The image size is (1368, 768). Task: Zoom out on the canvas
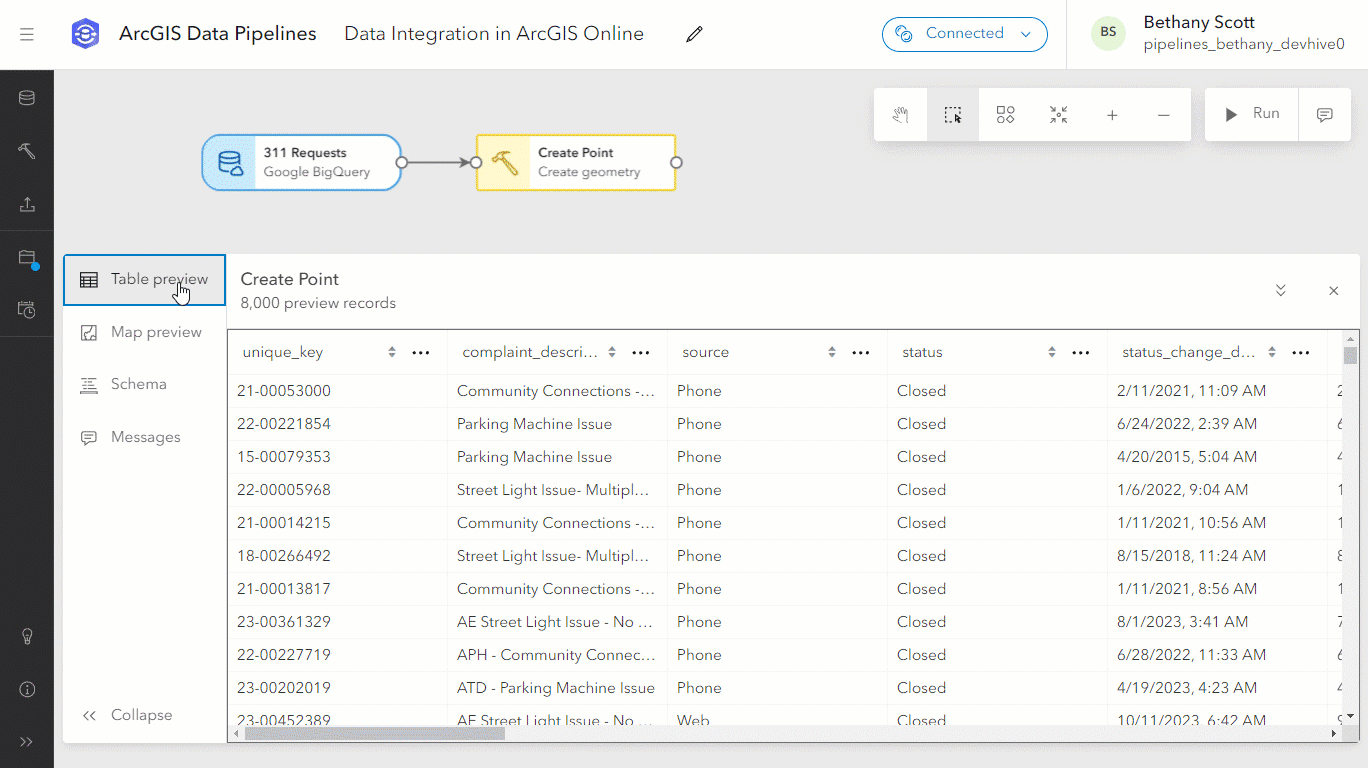[1164, 115]
